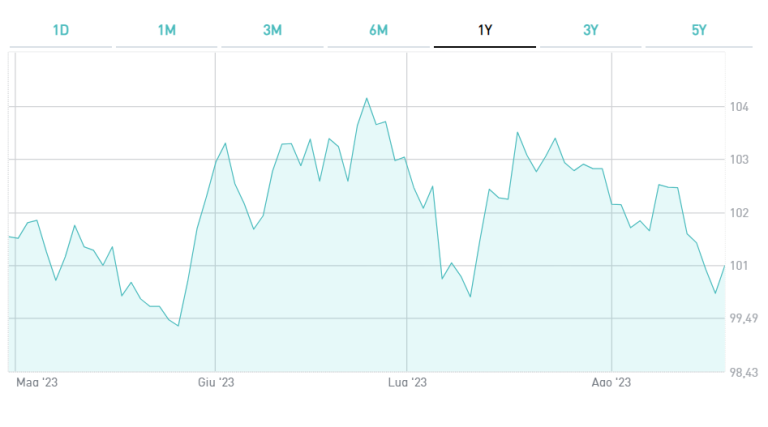Click the last data point of the line
768x427 pixels.
point(724,265)
